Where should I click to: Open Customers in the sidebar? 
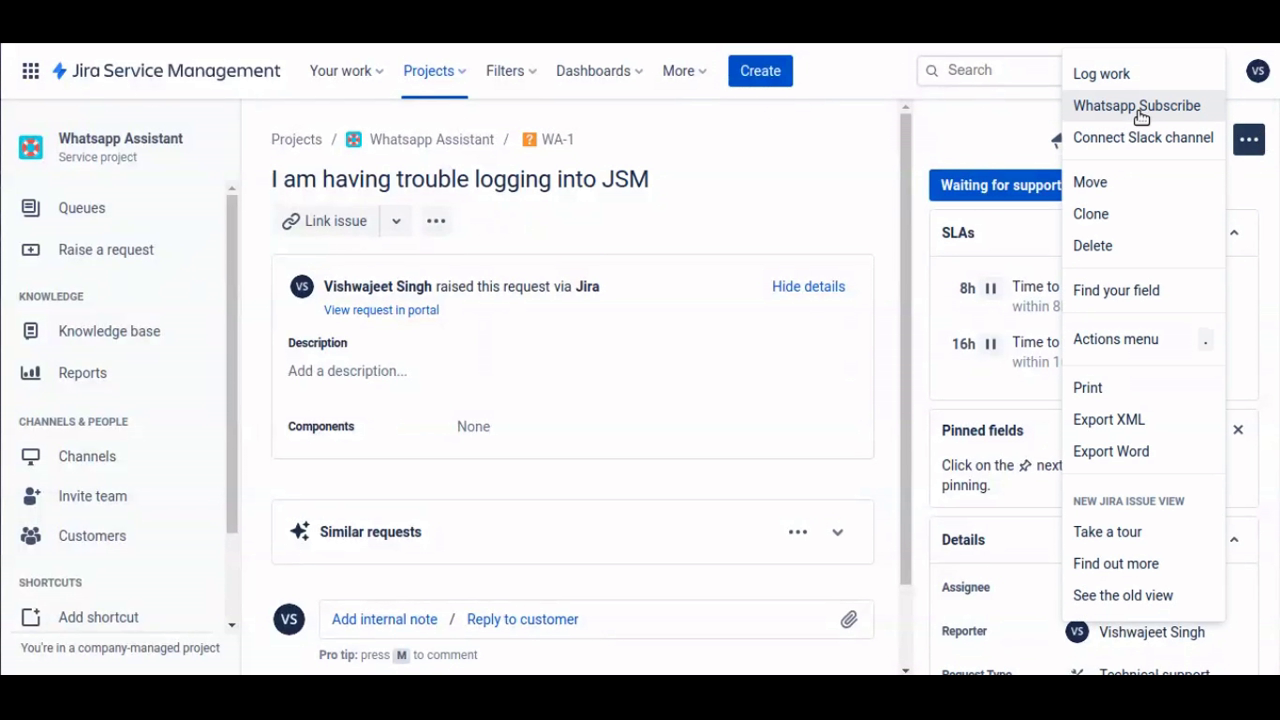pos(92,536)
